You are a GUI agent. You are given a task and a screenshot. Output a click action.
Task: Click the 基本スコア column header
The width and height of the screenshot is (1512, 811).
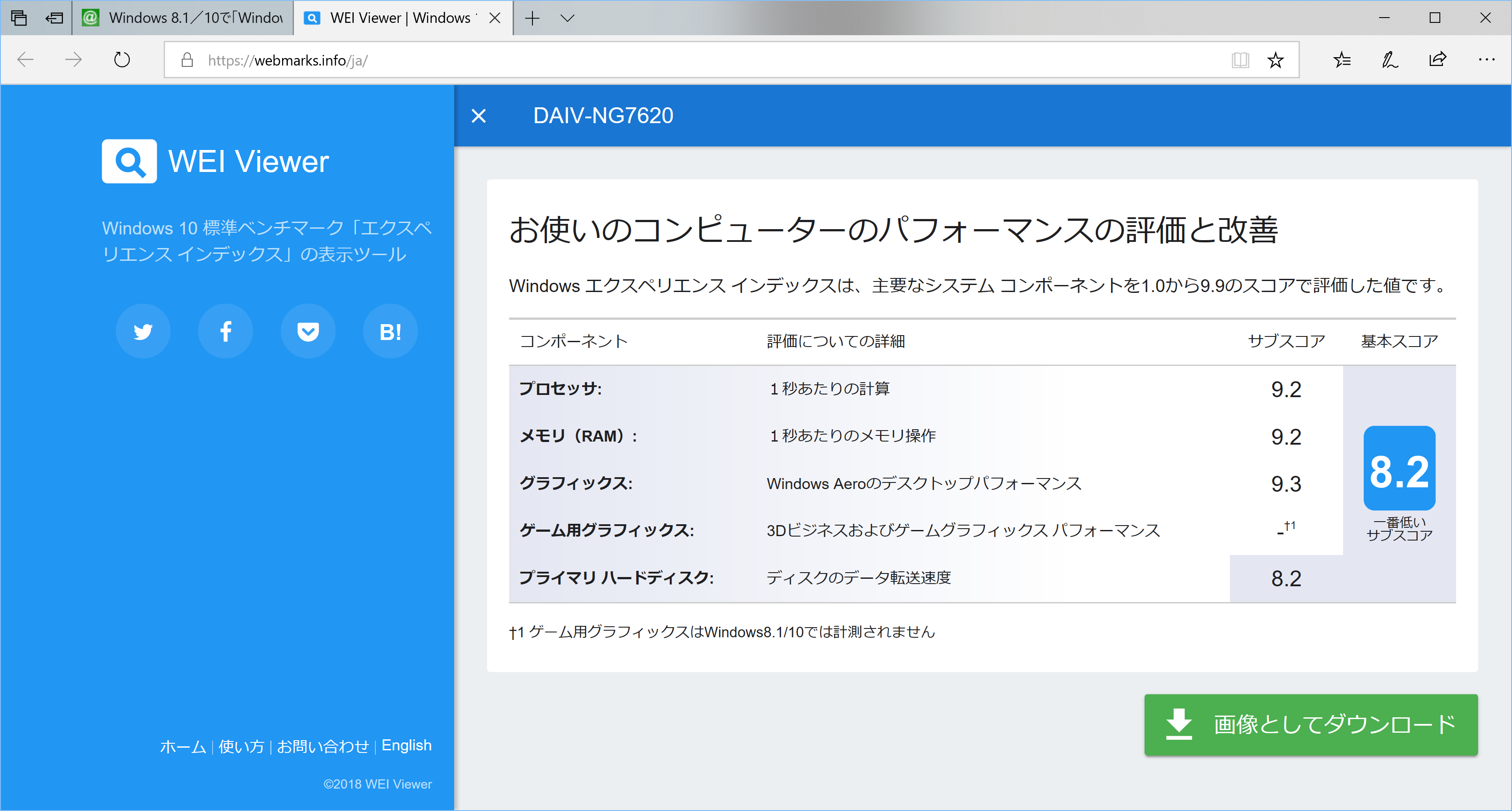1399,341
